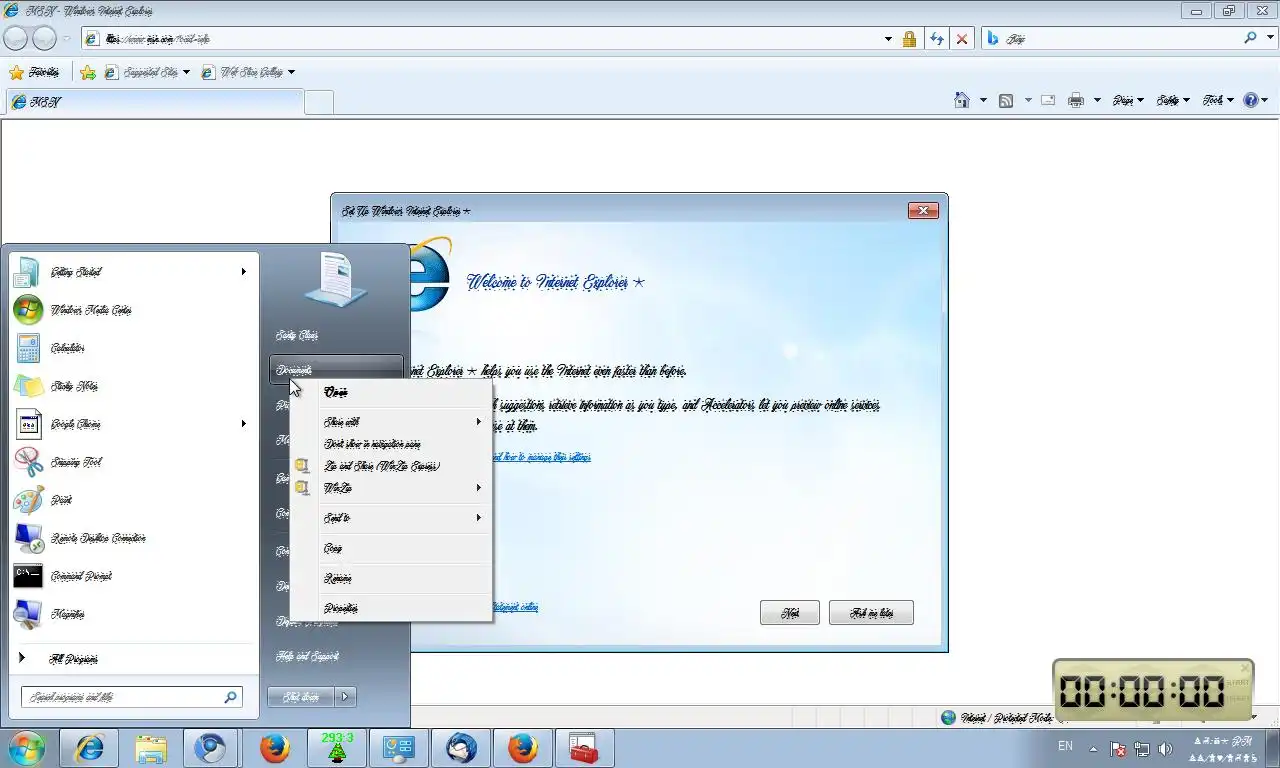Open the Christmas tree app on taskbar
The image size is (1280, 768).
(x=337, y=748)
